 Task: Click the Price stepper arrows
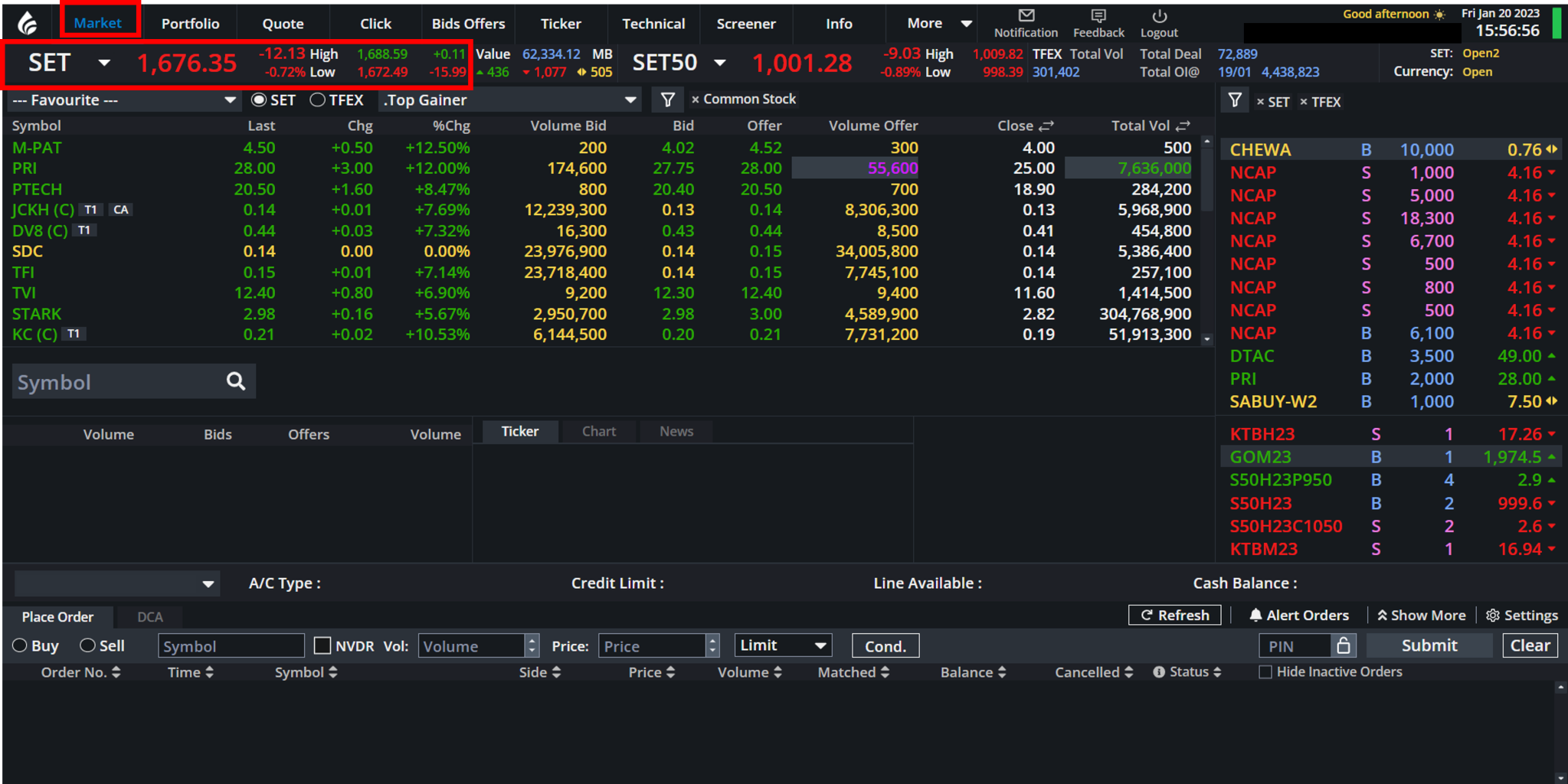[x=712, y=645]
